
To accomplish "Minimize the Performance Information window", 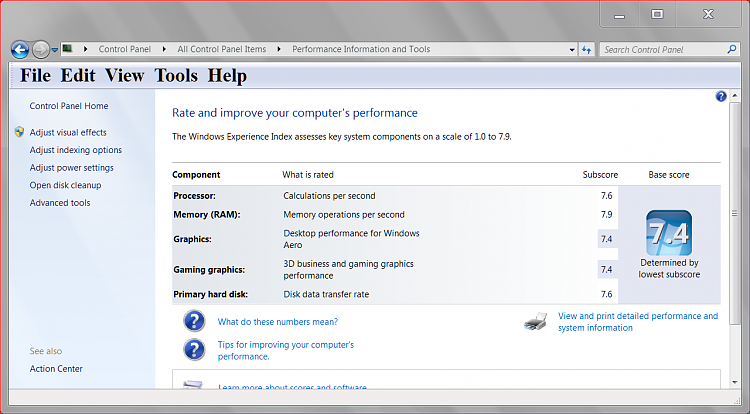I will (619, 14).
